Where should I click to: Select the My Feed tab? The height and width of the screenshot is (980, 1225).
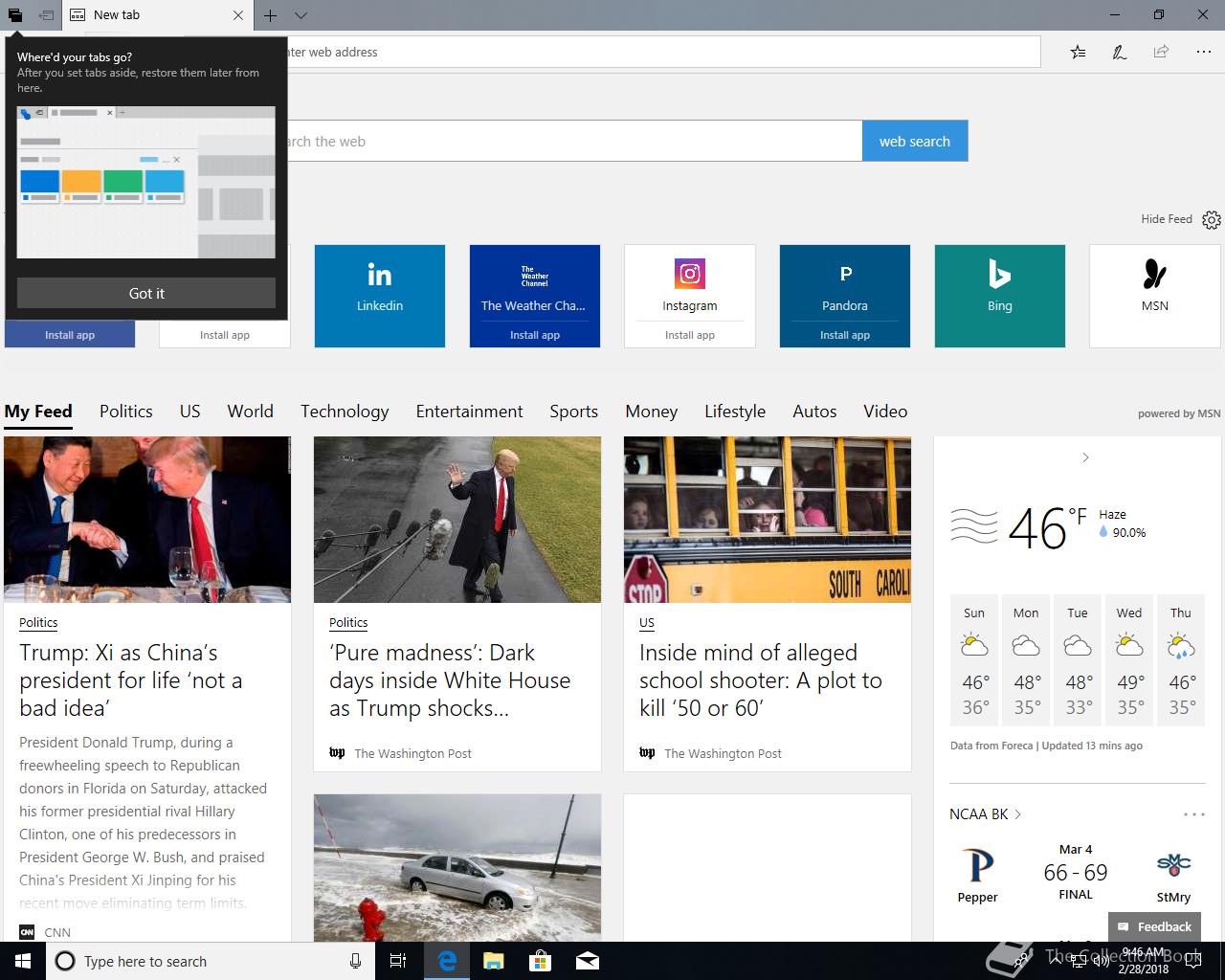[38, 412]
